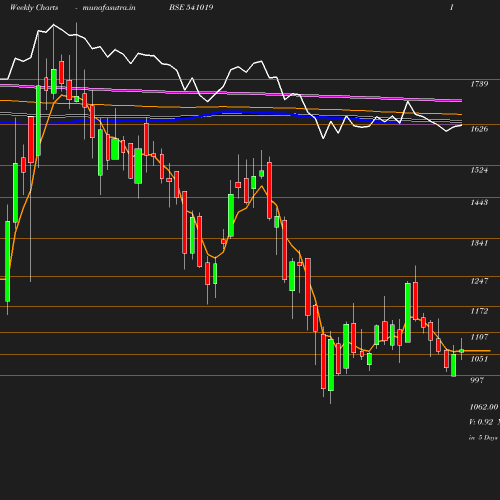Screen dimensions: 500x500
Task: Click the 1247 price axis label
Action: coord(479,281)
